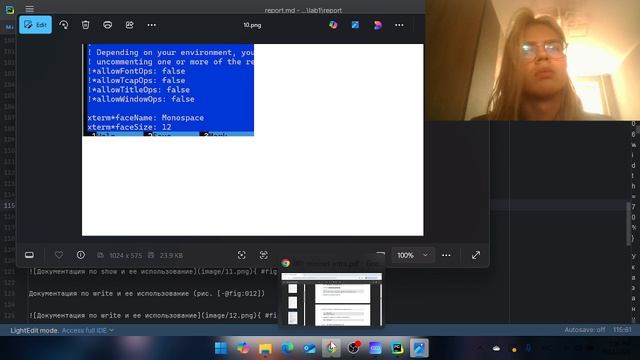The image size is (640, 360).
Task: Click the 115:61 cursor position indicator
Action: [622, 330]
